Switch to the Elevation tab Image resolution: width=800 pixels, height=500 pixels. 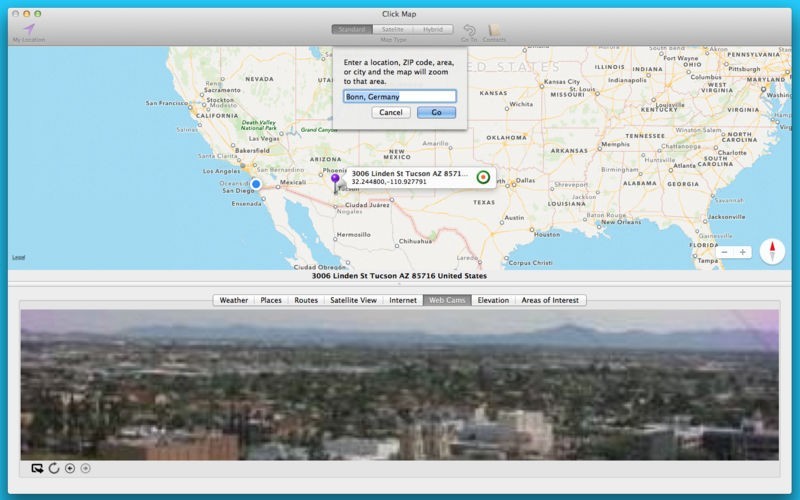(x=493, y=300)
